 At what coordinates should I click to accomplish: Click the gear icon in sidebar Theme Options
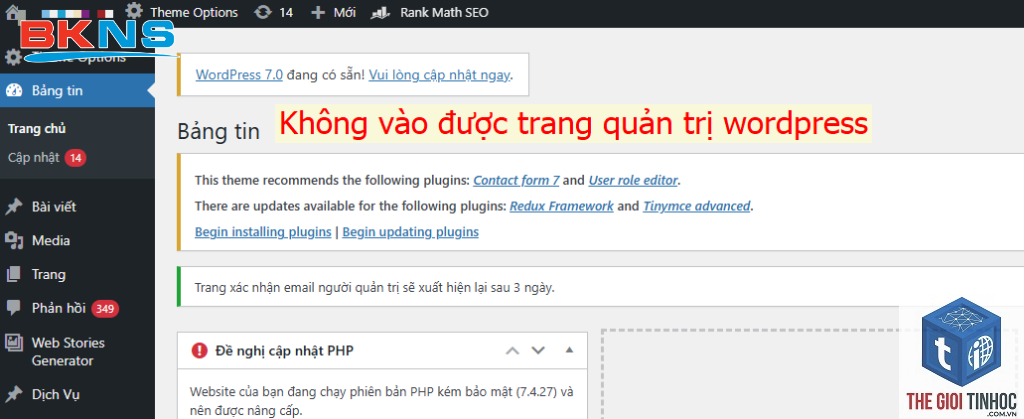click(x=12, y=57)
